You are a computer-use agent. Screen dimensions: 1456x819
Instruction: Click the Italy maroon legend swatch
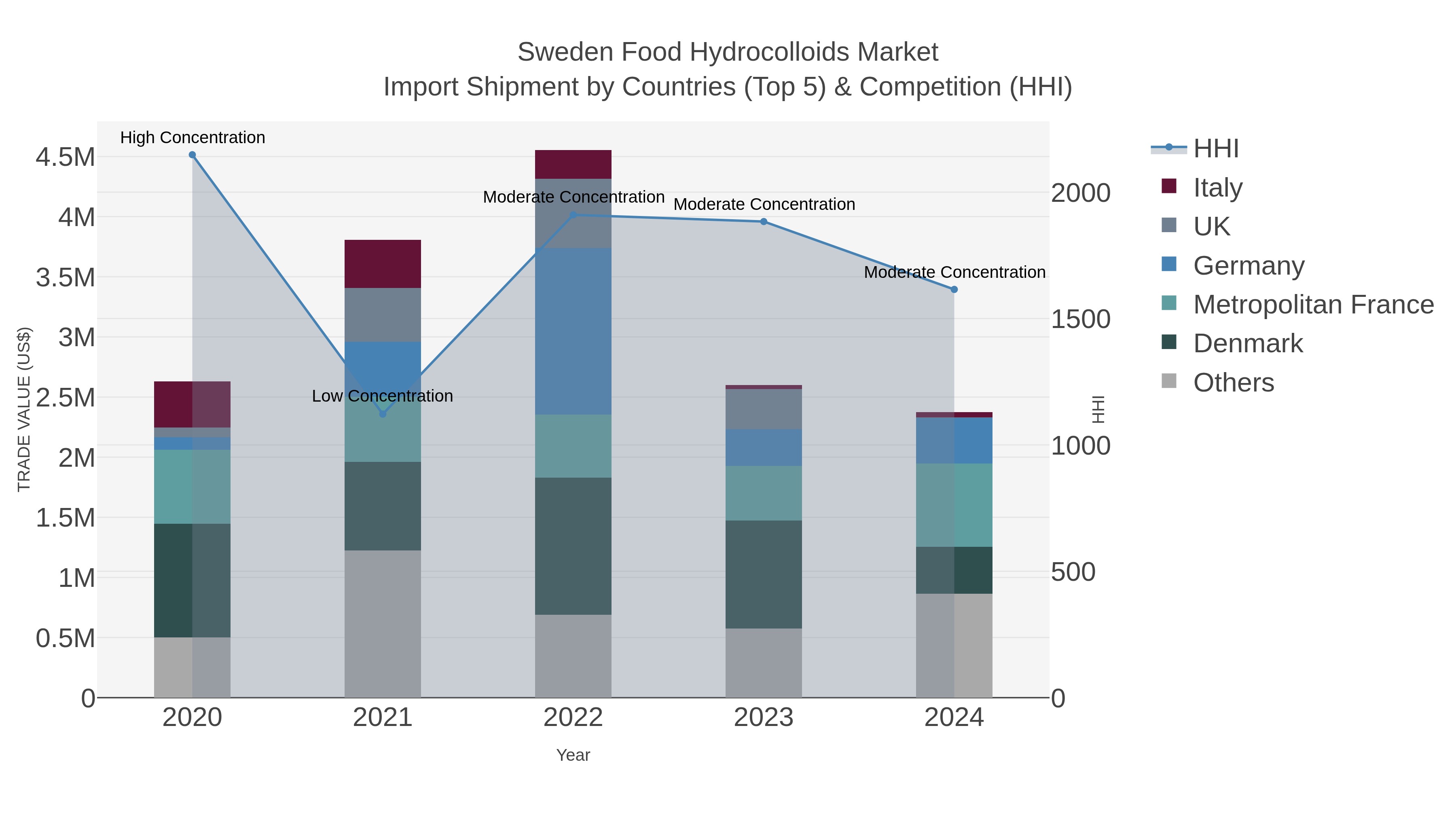click(1169, 186)
